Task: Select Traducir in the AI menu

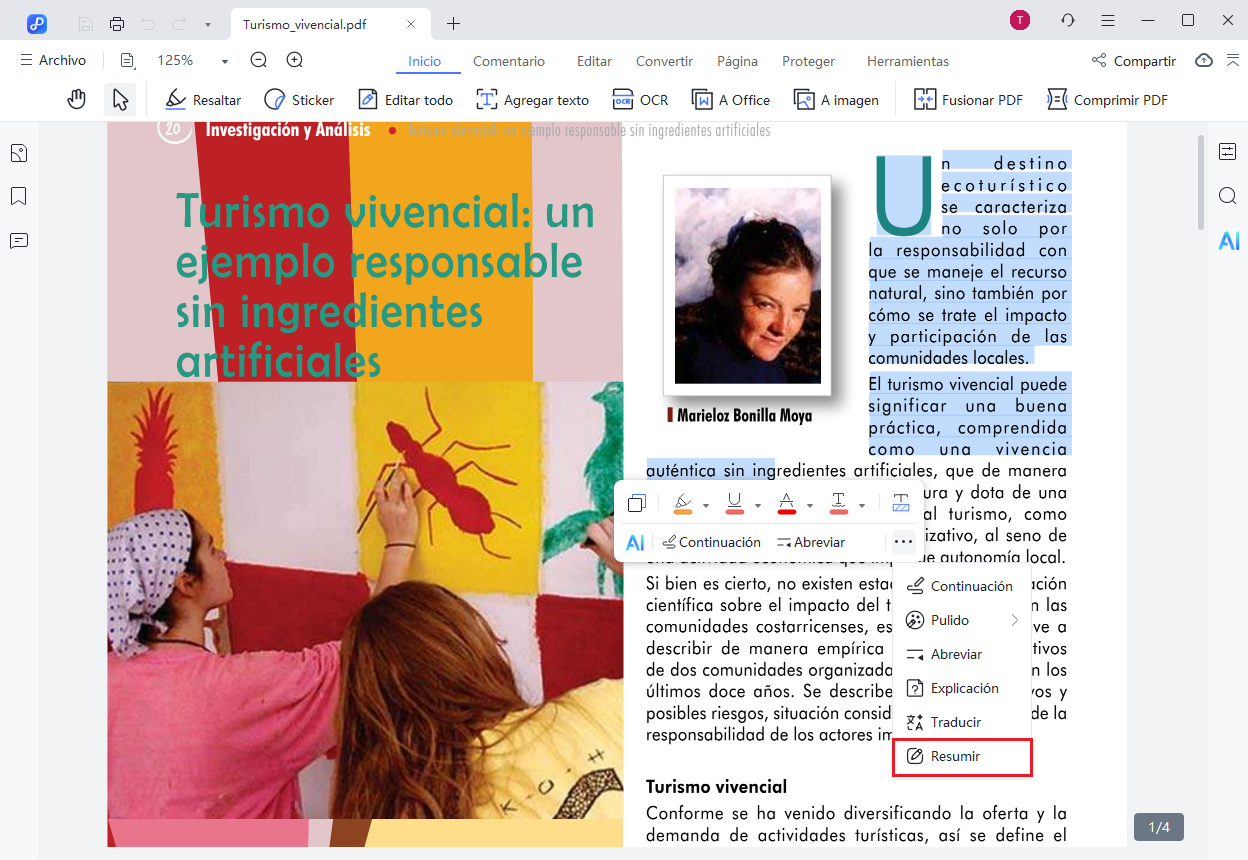Action: coord(955,722)
